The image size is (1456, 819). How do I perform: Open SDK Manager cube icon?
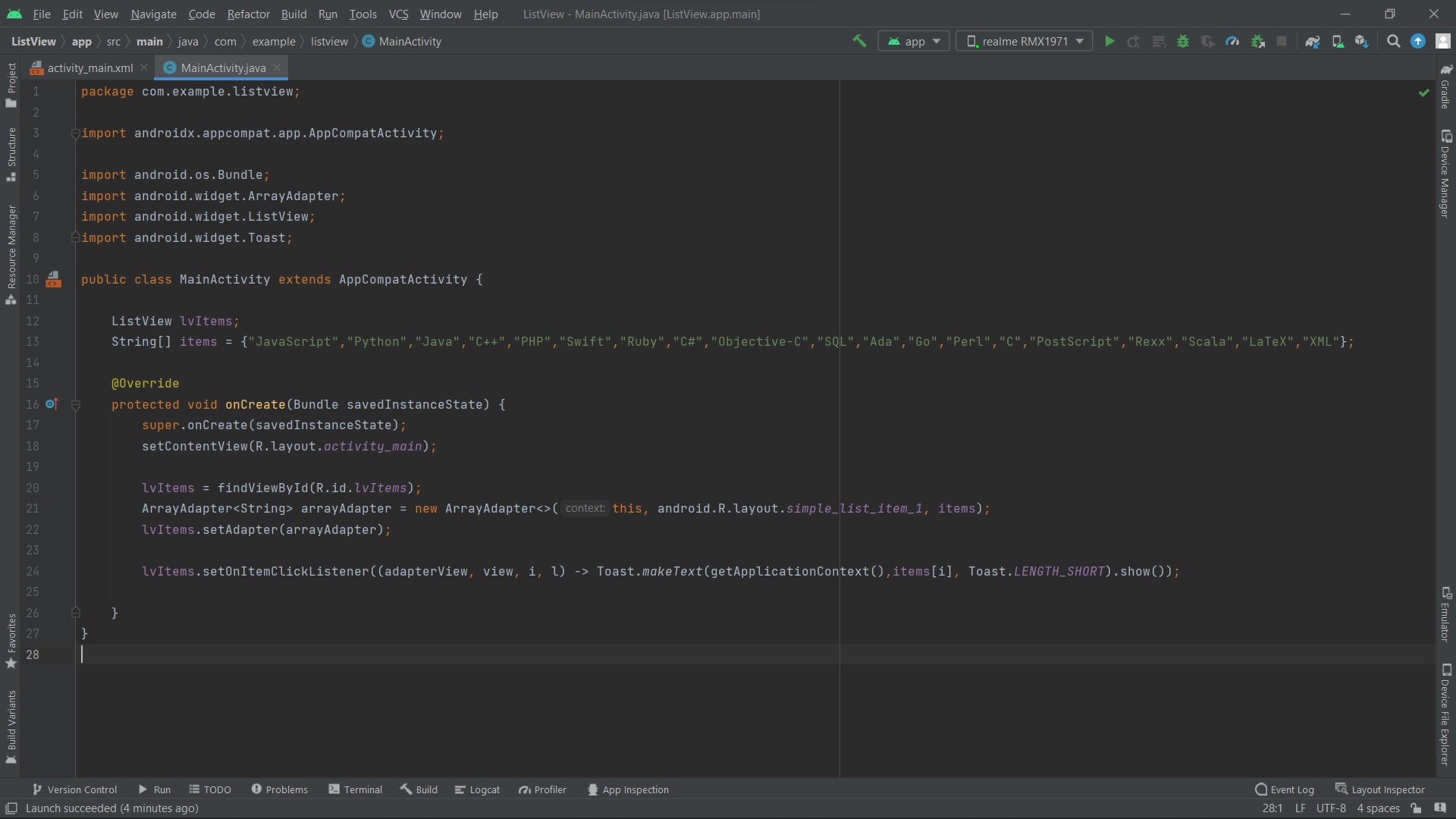click(x=1362, y=41)
